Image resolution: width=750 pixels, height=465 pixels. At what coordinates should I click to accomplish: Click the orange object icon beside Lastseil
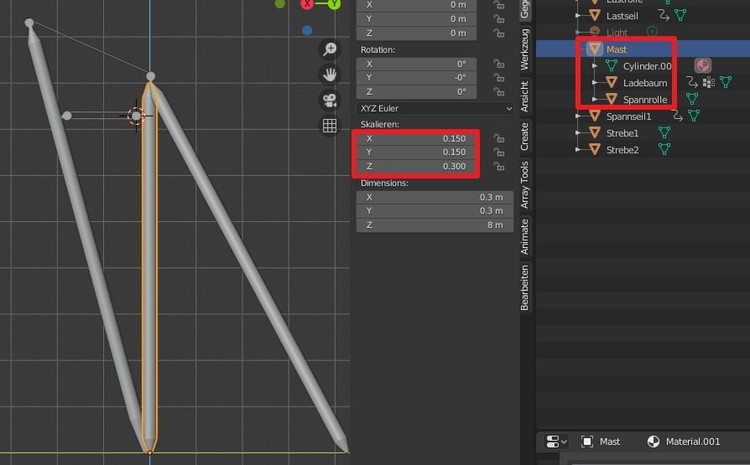click(595, 15)
